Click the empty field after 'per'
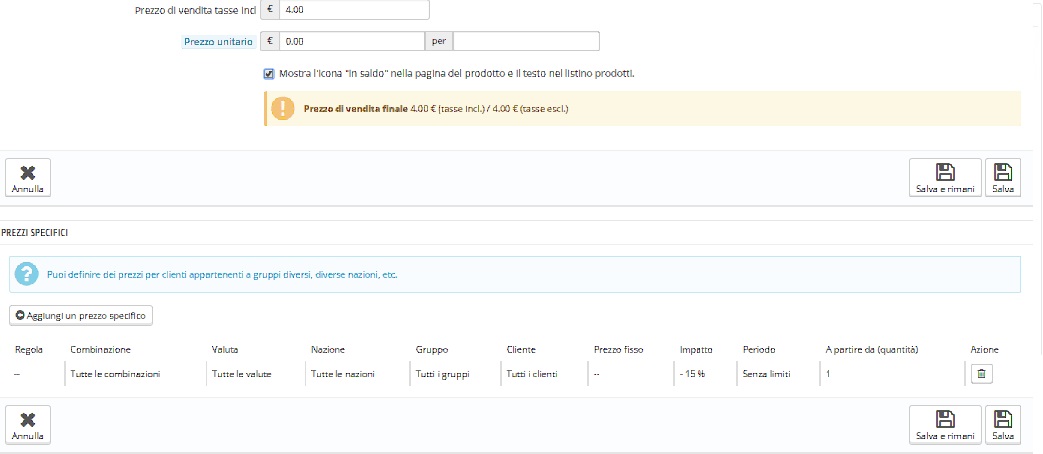The height and width of the screenshot is (454, 1043). 525,41
